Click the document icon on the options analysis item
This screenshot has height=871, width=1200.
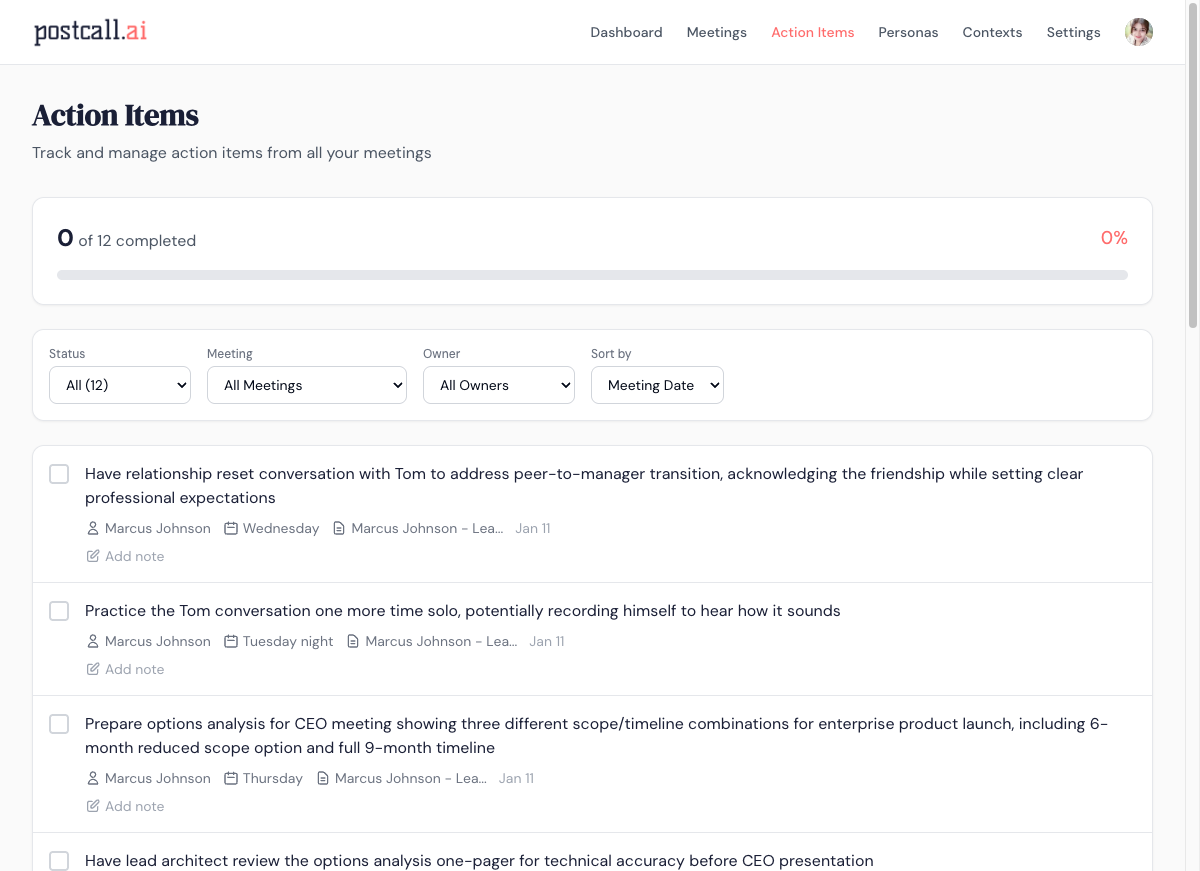322,778
